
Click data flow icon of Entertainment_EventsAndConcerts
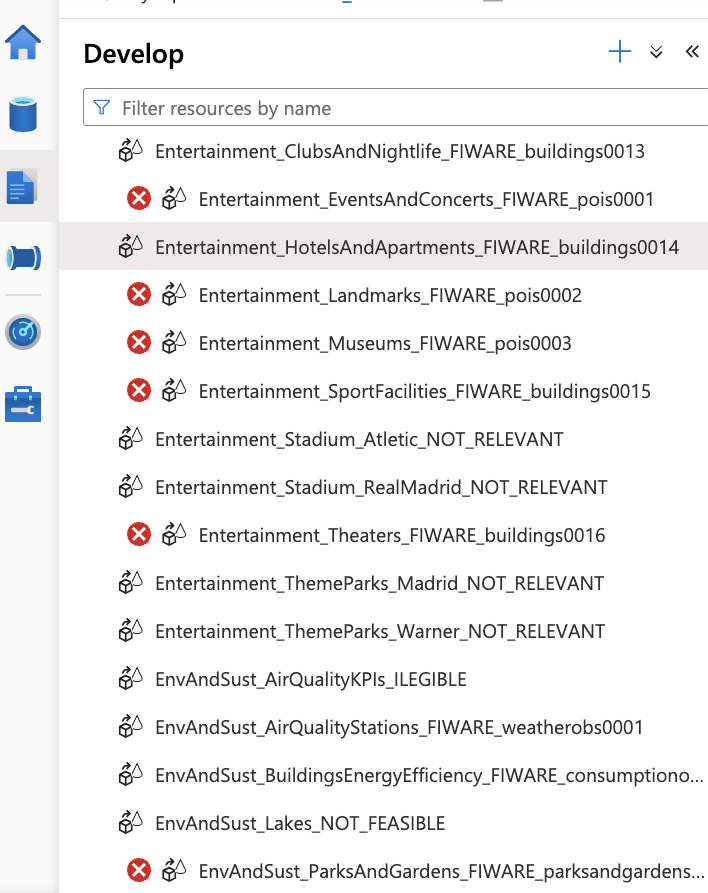tap(174, 199)
